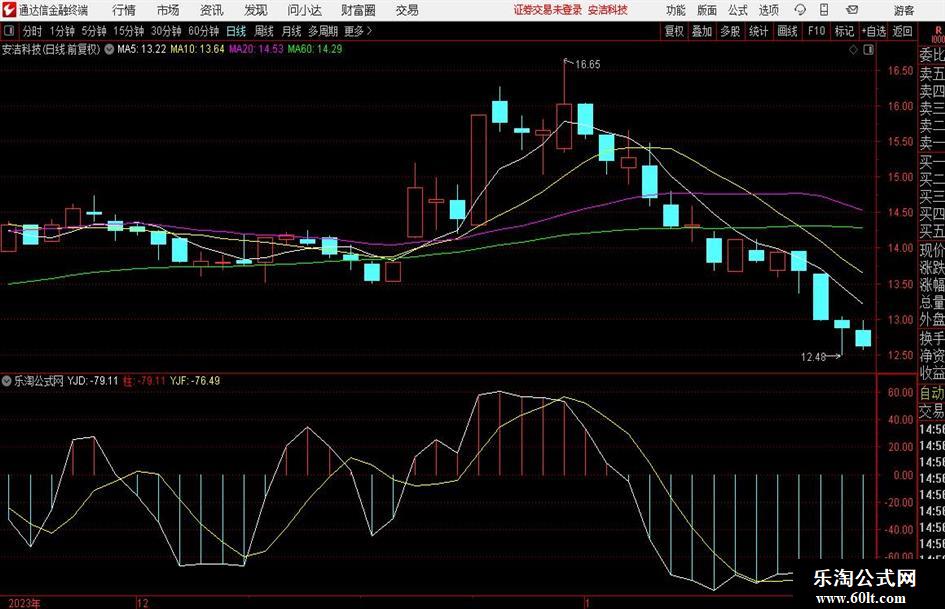This screenshot has width=945, height=609.
Task: Click MA10: 13.64 yellow indicator value
Action: (198, 49)
